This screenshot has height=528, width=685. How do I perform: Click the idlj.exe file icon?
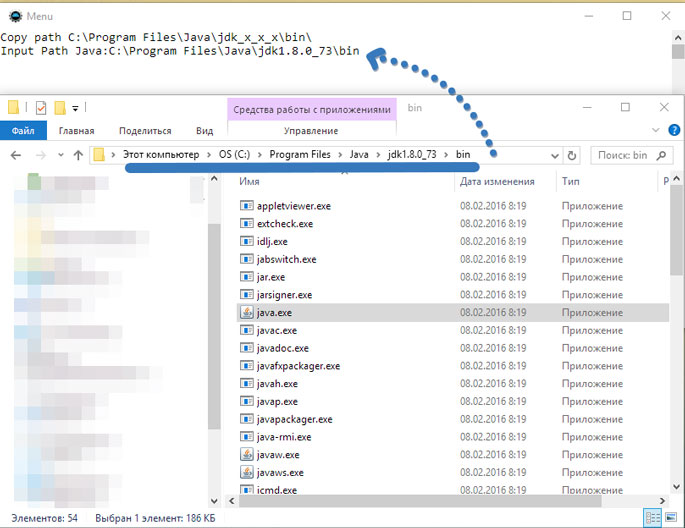point(246,241)
